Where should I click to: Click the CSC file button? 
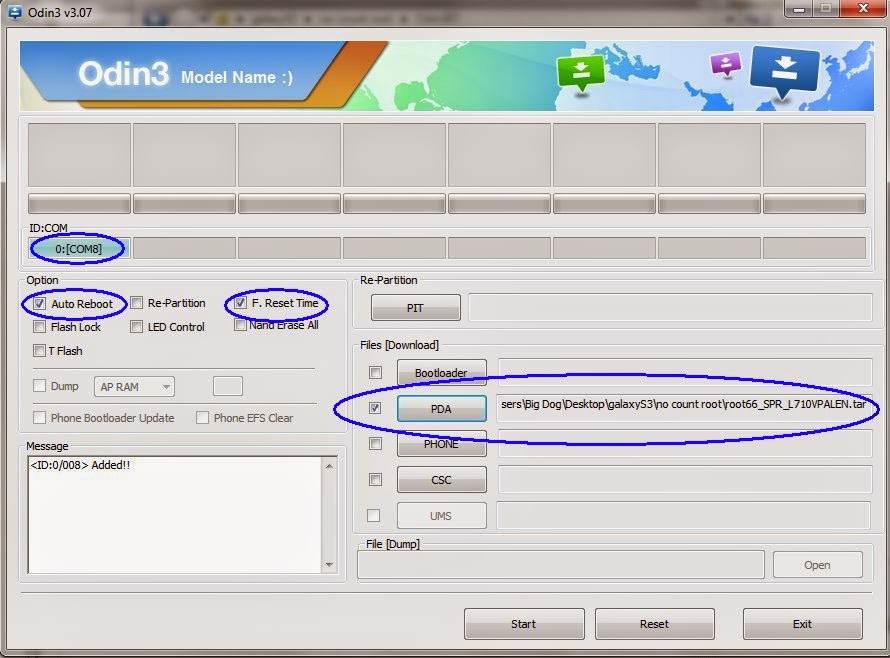coord(442,480)
